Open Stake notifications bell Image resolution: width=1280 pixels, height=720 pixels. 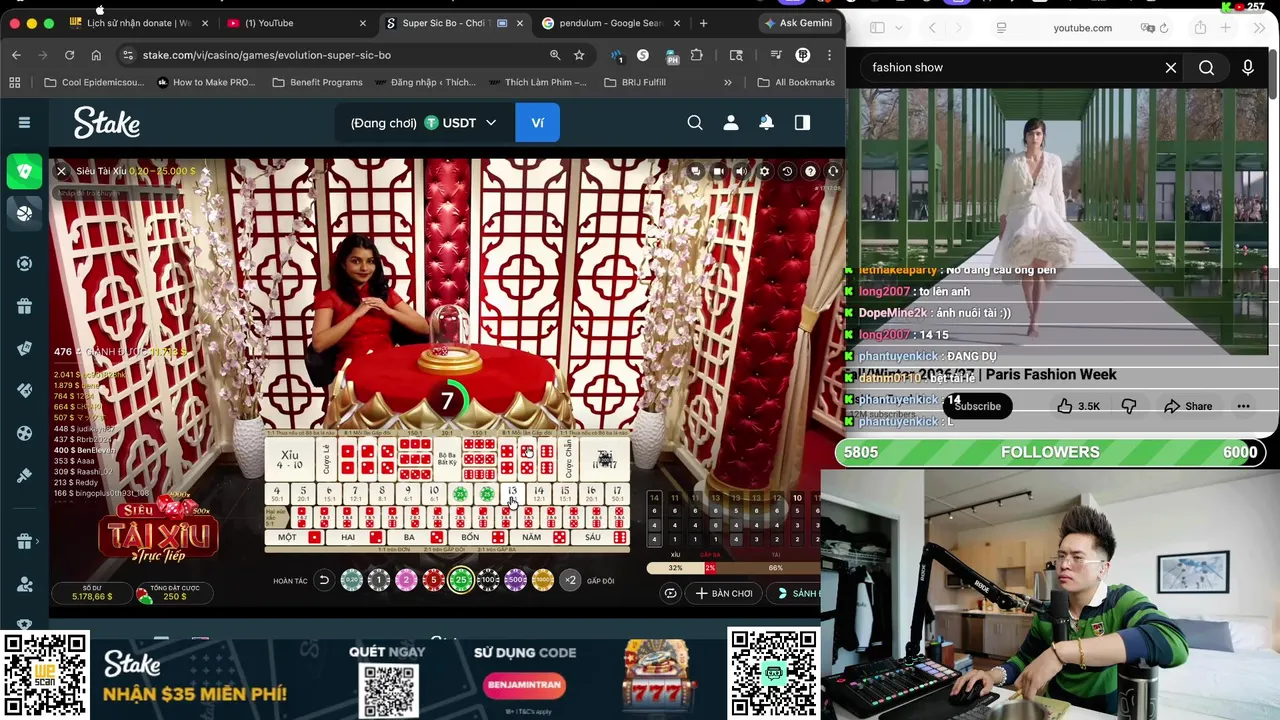[x=766, y=122]
